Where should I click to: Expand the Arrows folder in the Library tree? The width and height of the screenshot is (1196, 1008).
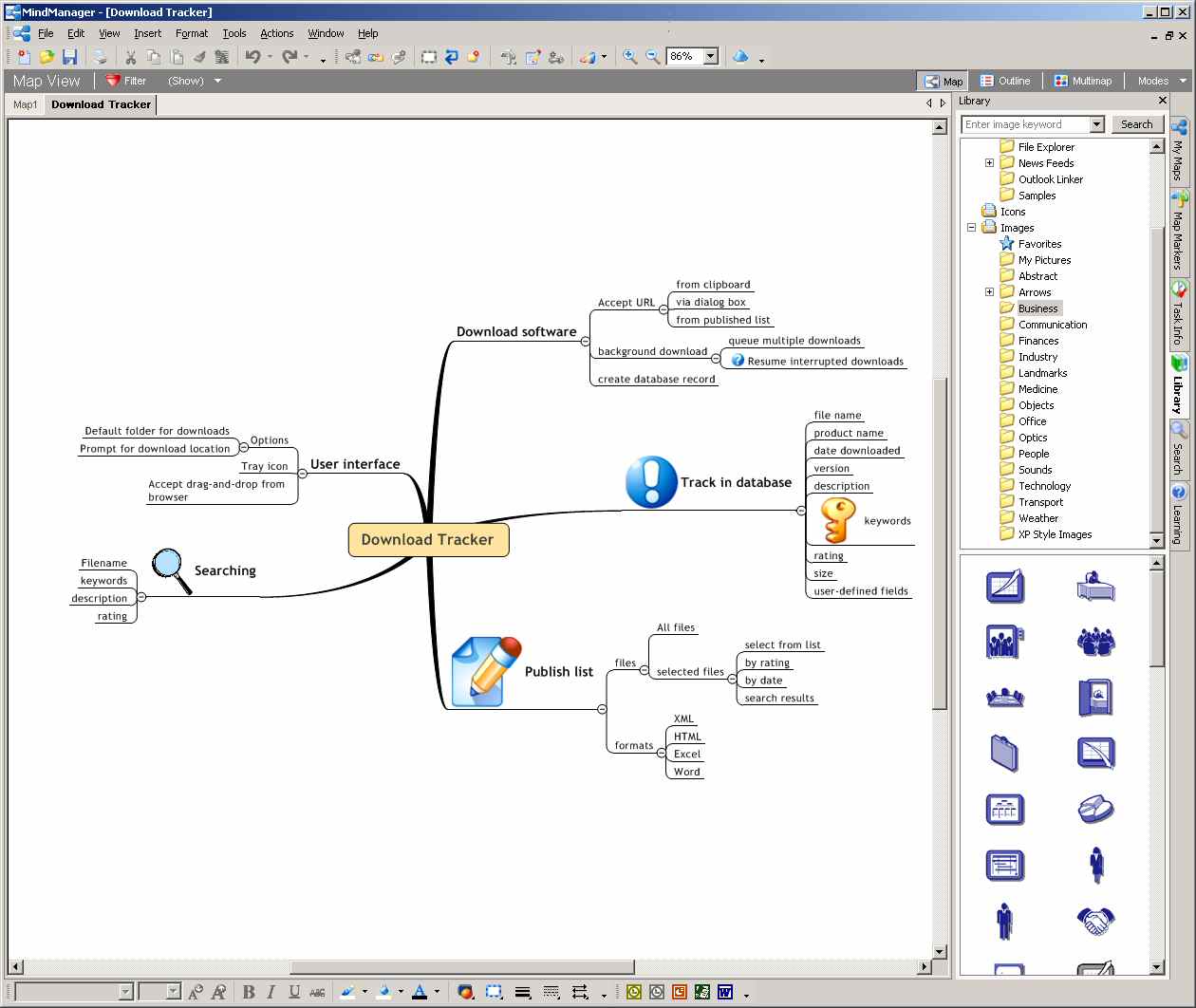pyautogui.click(x=990, y=291)
